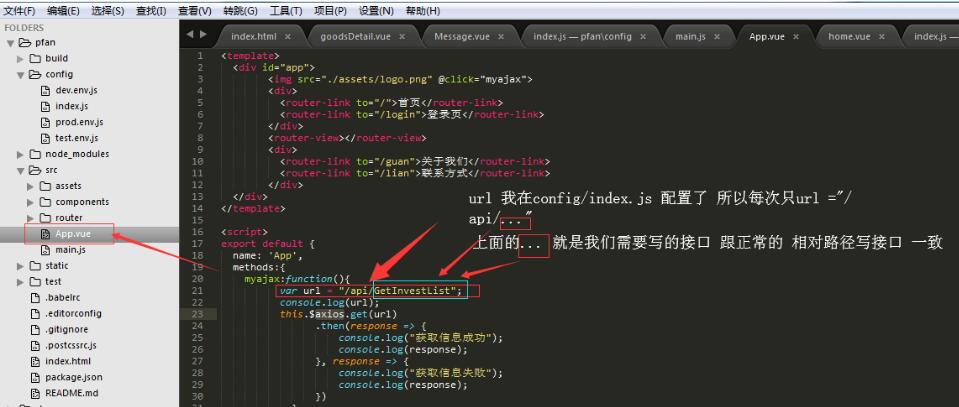This screenshot has width=959, height=407.
Task: Close the goodsDetail.vue tab
Action: pos(401,37)
